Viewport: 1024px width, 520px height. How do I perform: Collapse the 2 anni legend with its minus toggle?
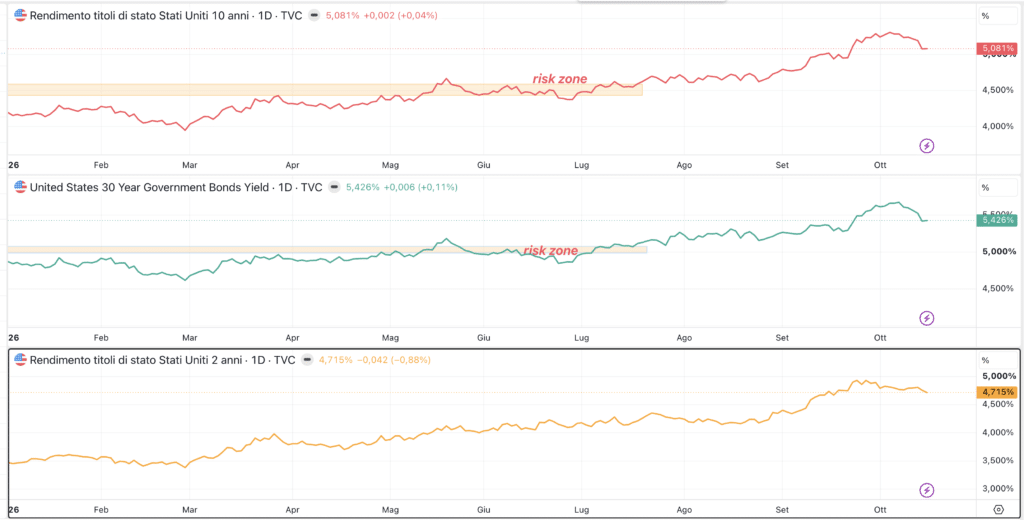pos(307,360)
